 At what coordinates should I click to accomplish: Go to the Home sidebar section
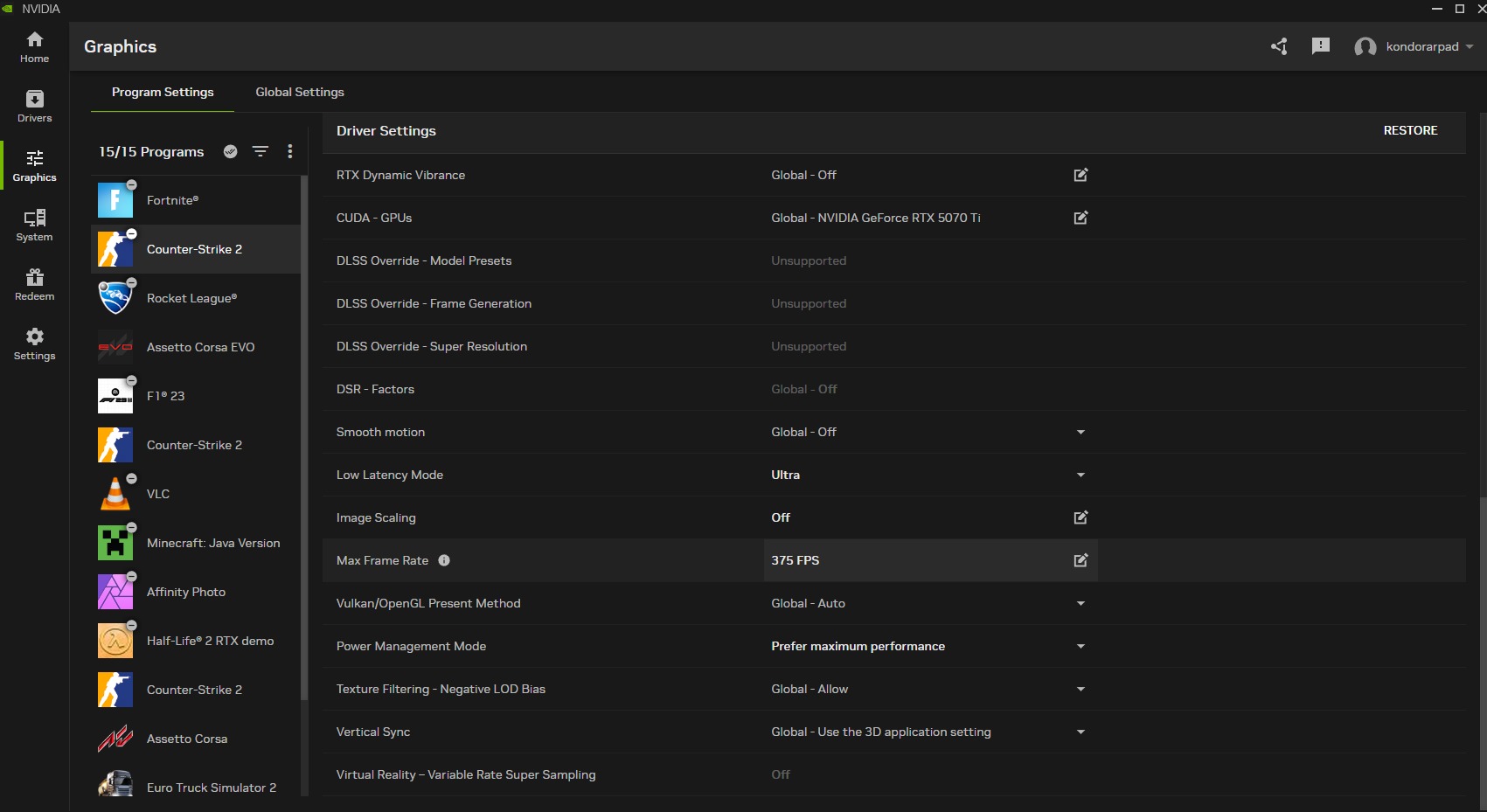[x=34, y=47]
